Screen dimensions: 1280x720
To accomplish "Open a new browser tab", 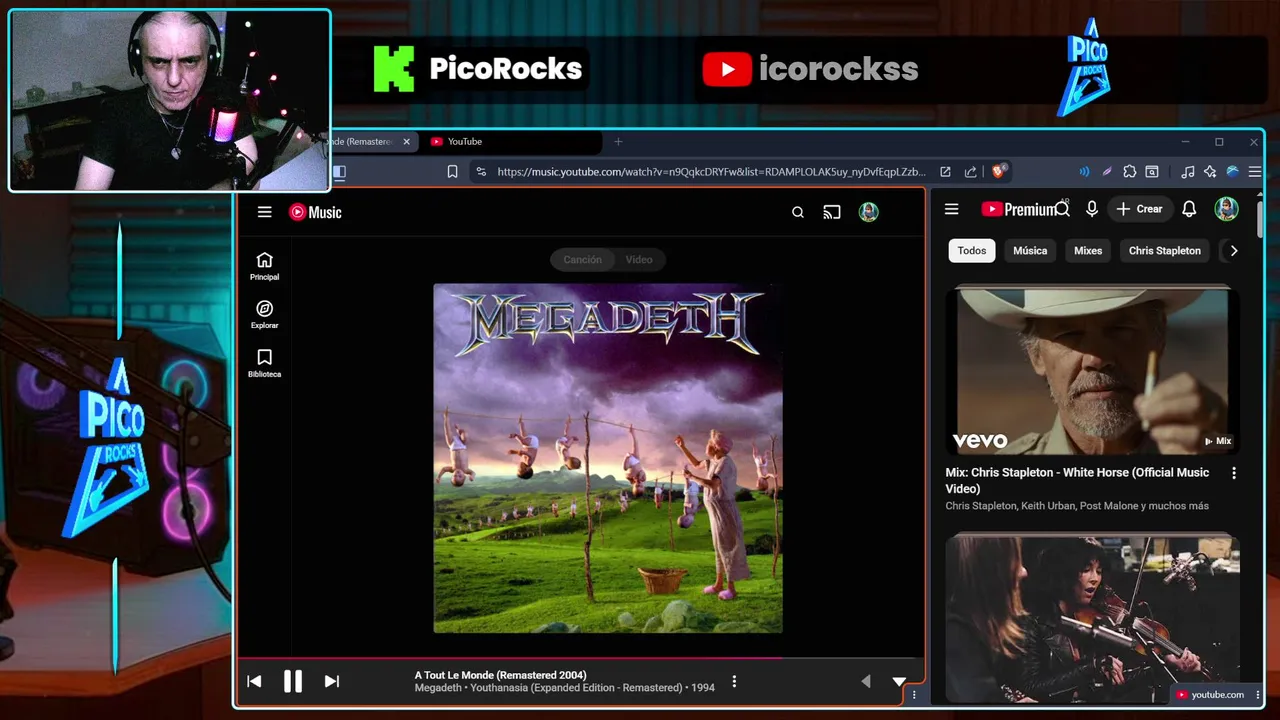I will pyautogui.click(x=618, y=142).
